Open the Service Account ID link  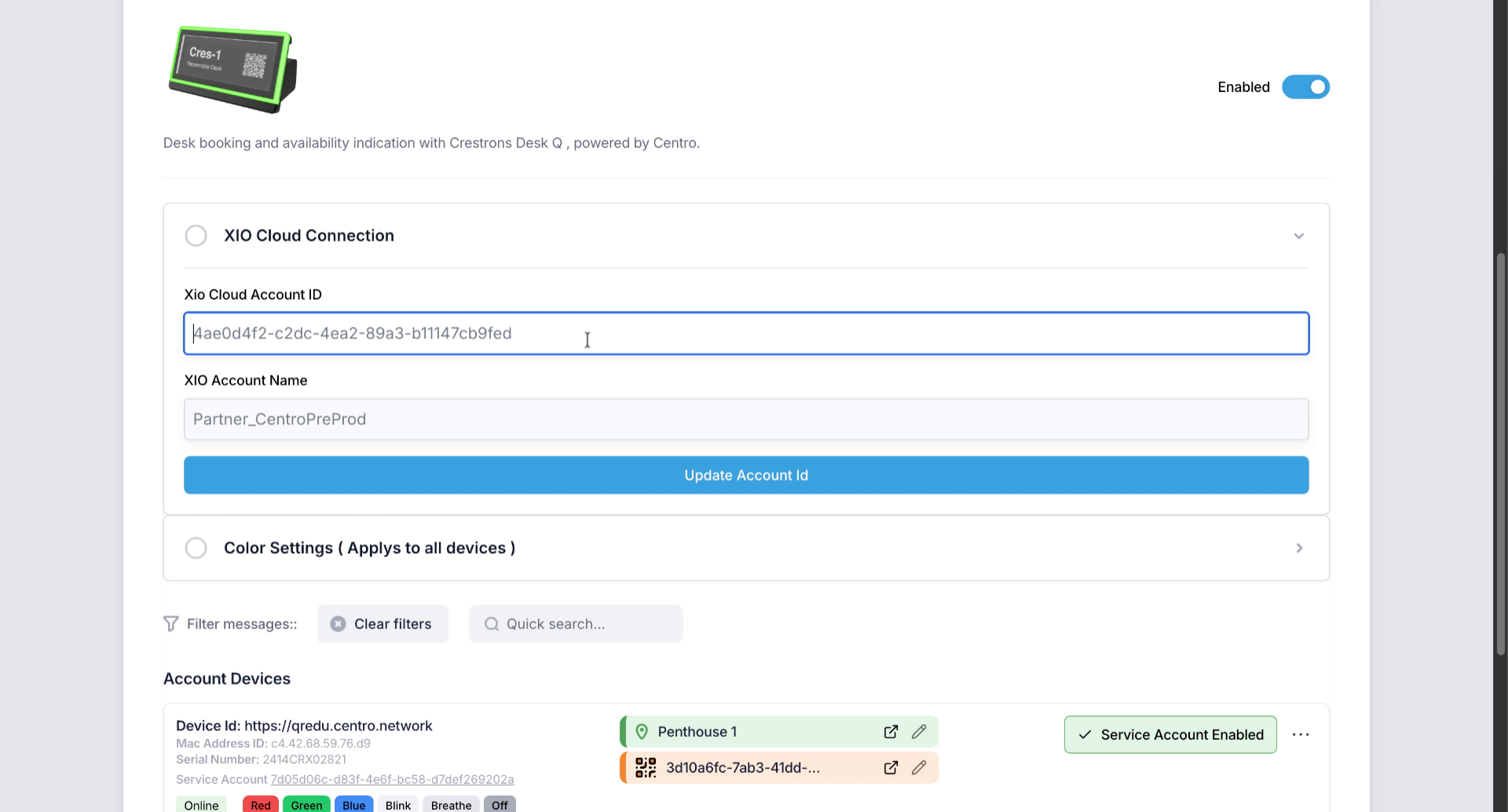point(392,780)
